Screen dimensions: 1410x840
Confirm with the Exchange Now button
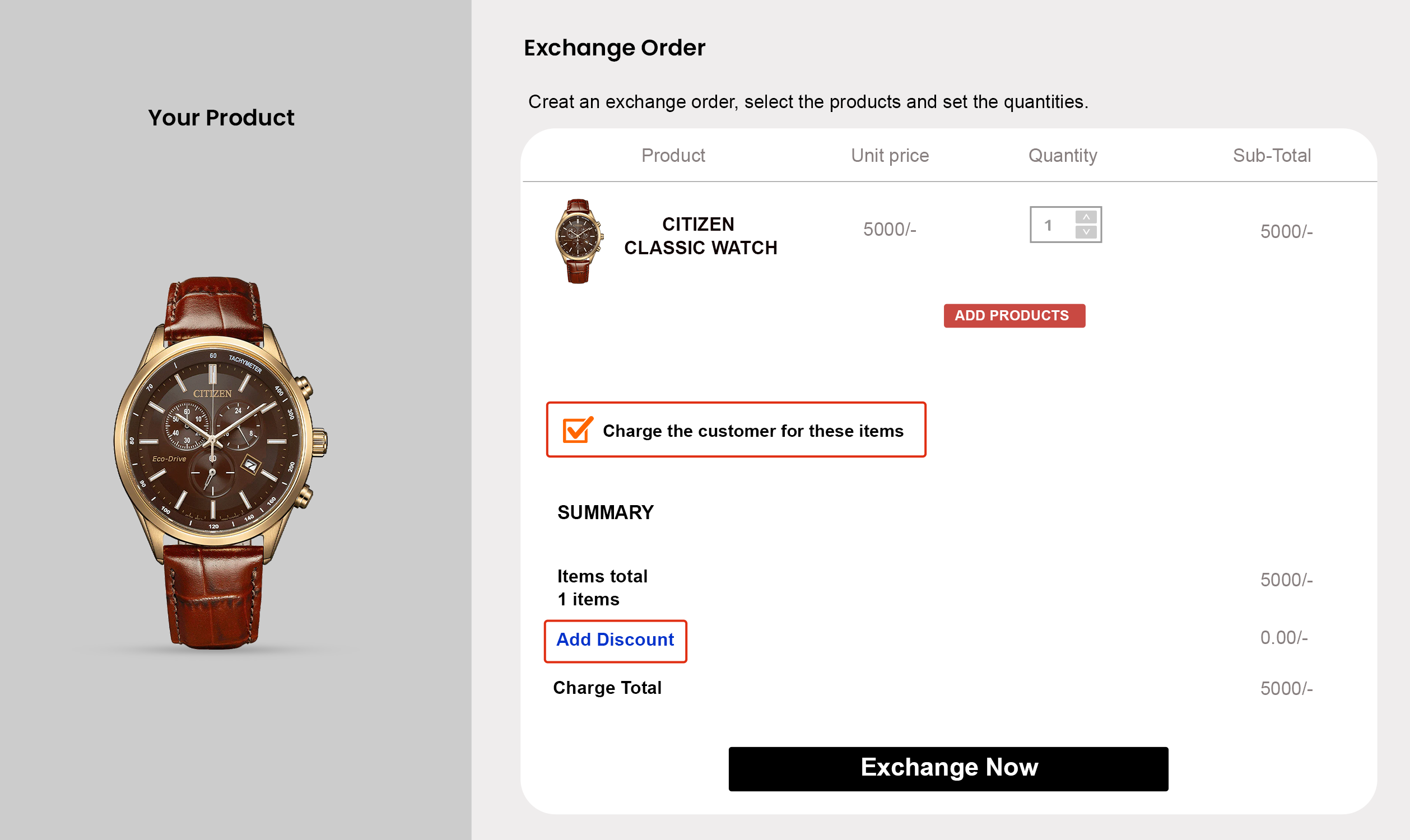(948, 768)
